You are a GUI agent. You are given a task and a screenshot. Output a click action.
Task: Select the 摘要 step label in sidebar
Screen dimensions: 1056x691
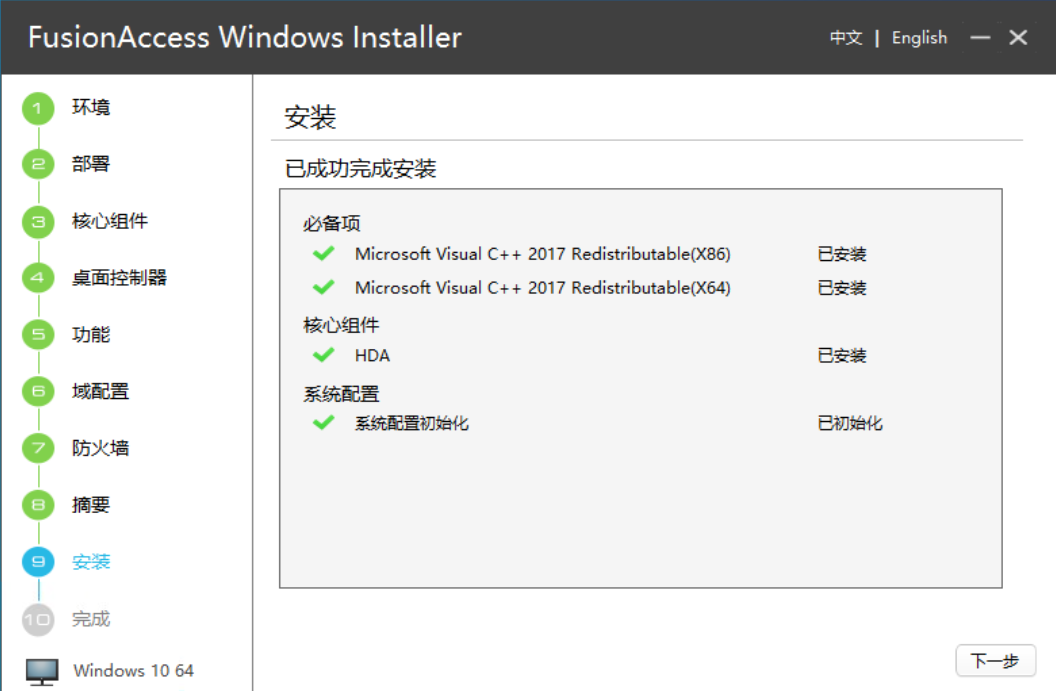[91, 505]
